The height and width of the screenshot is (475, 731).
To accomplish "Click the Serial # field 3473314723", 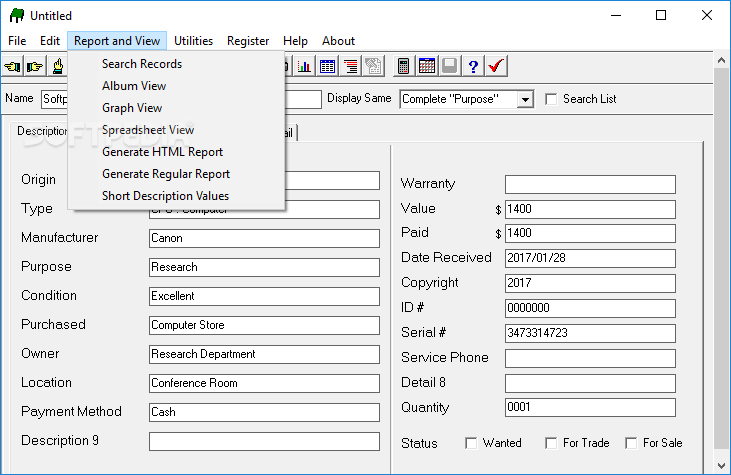I will click(x=590, y=333).
